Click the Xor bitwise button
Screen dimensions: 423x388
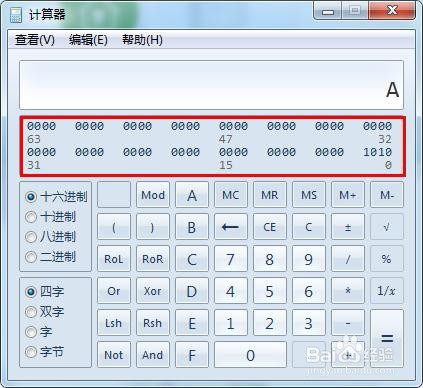click(153, 291)
